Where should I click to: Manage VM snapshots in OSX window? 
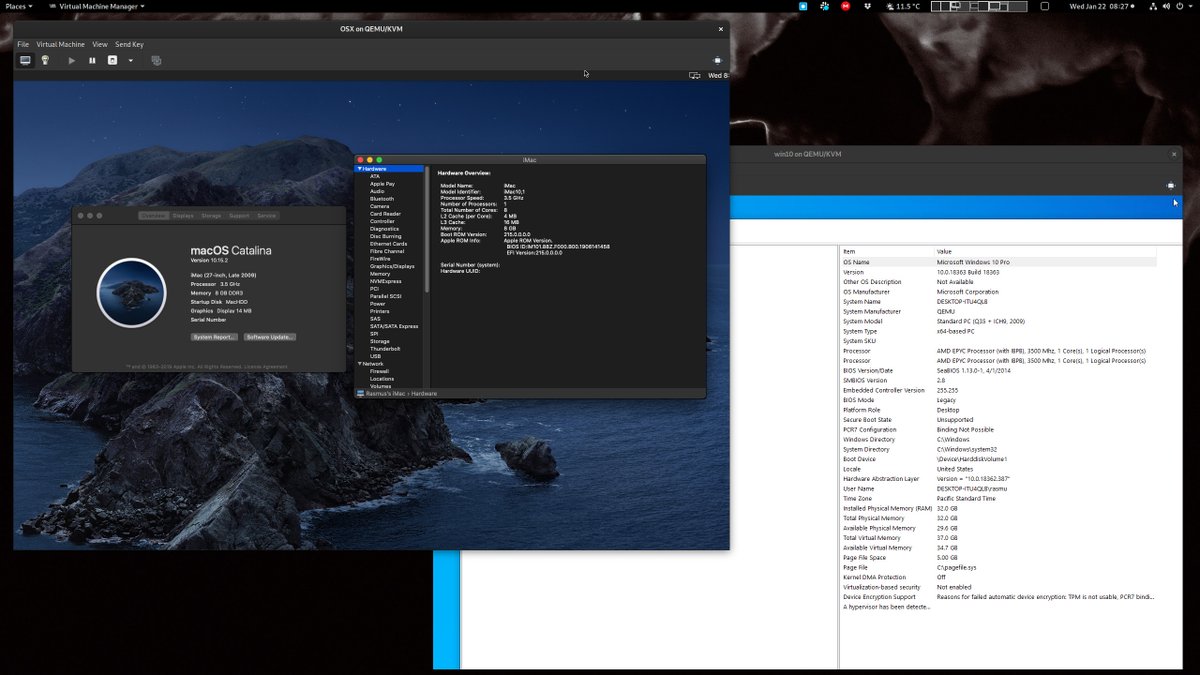click(156, 60)
